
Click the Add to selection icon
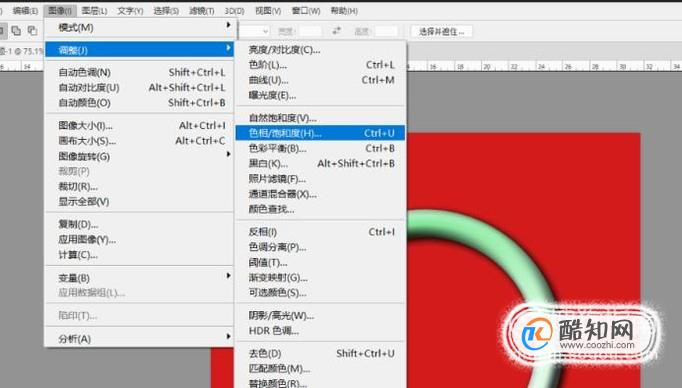point(16,30)
